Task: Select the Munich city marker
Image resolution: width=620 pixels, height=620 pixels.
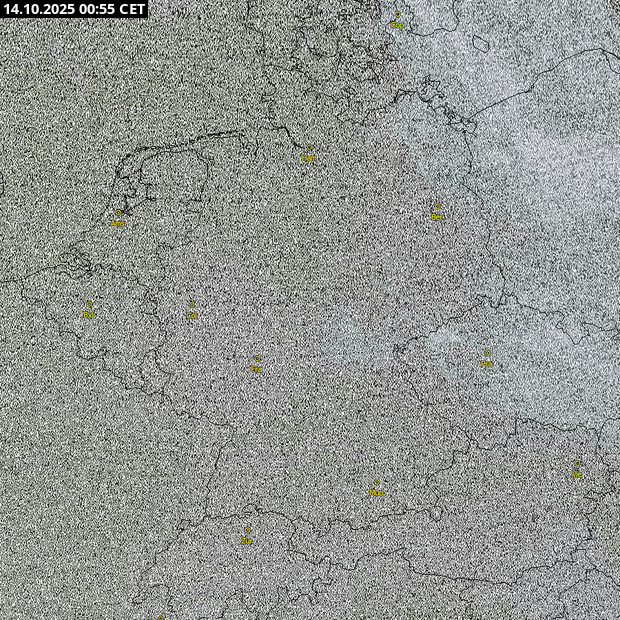Action: point(377,483)
